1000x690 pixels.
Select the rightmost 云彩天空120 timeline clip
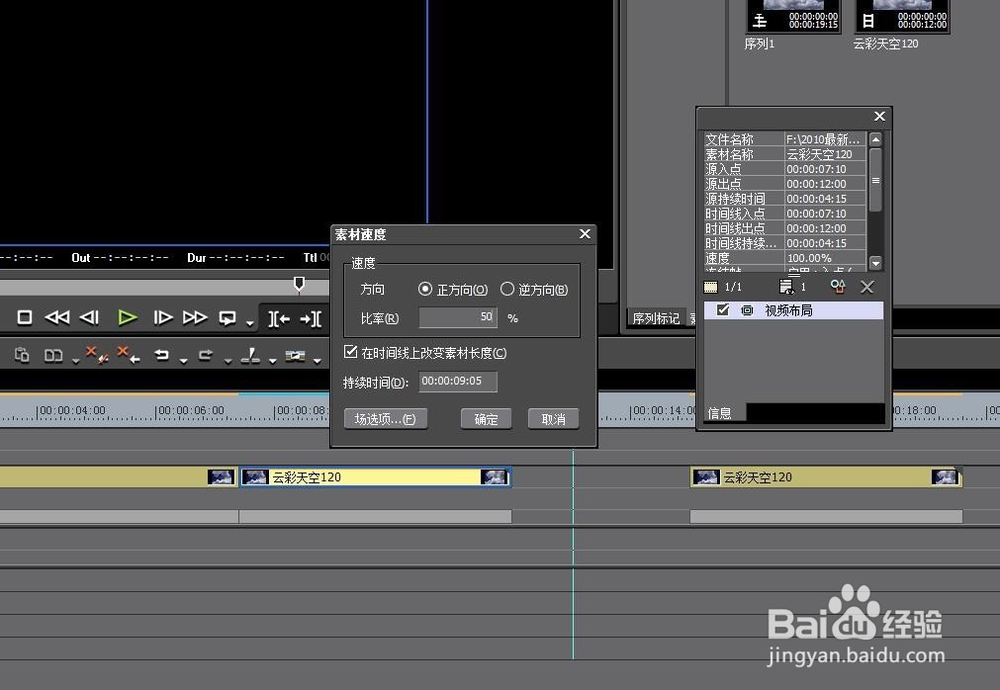tap(826, 477)
